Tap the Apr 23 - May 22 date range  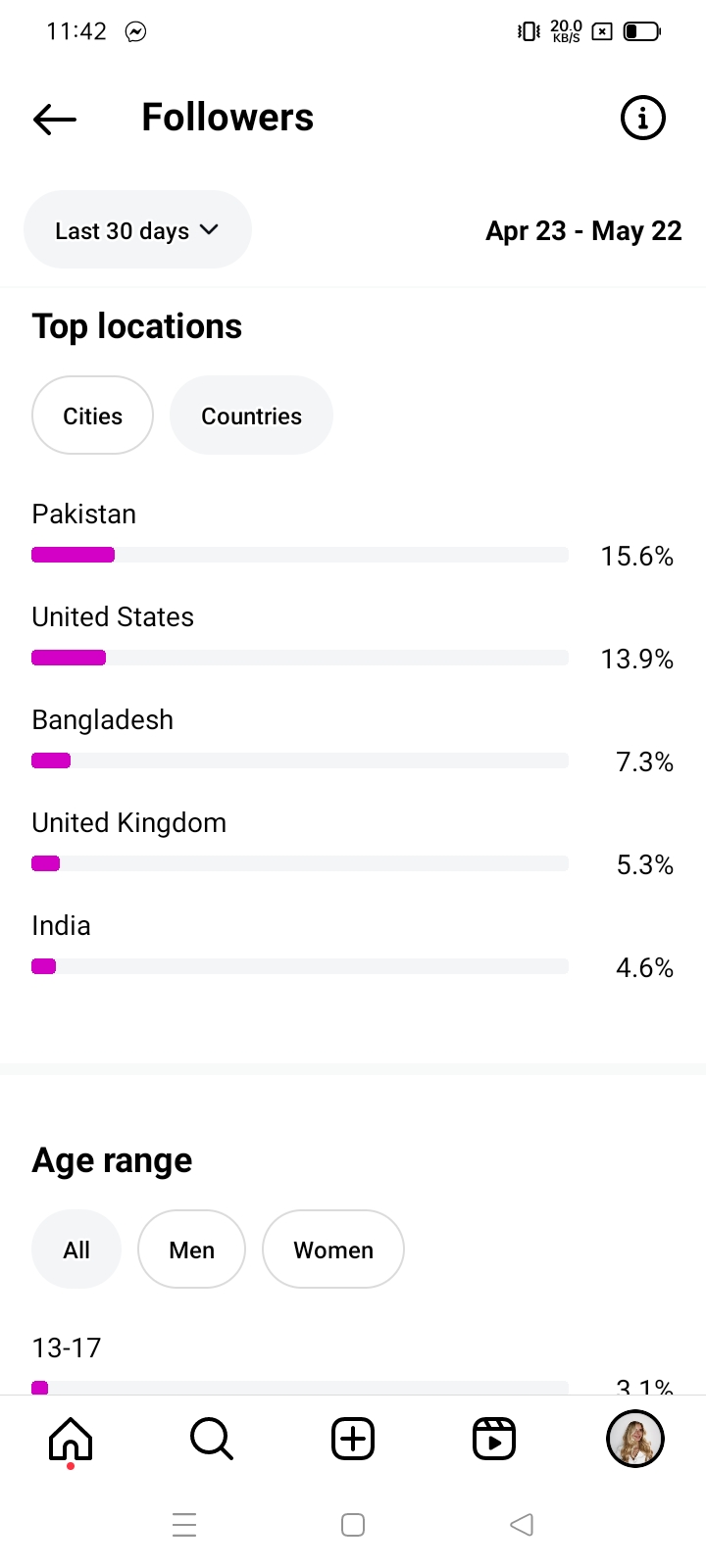[583, 231]
